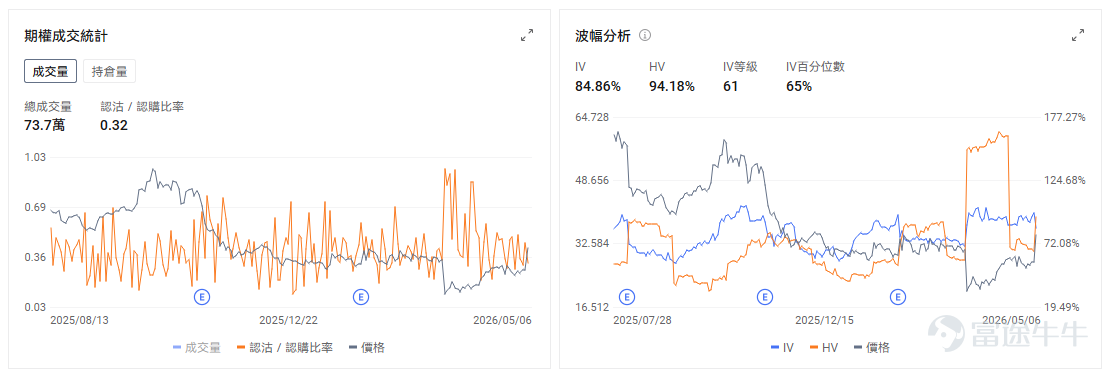Click last earnings marker in volatility chart

point(898,297)
